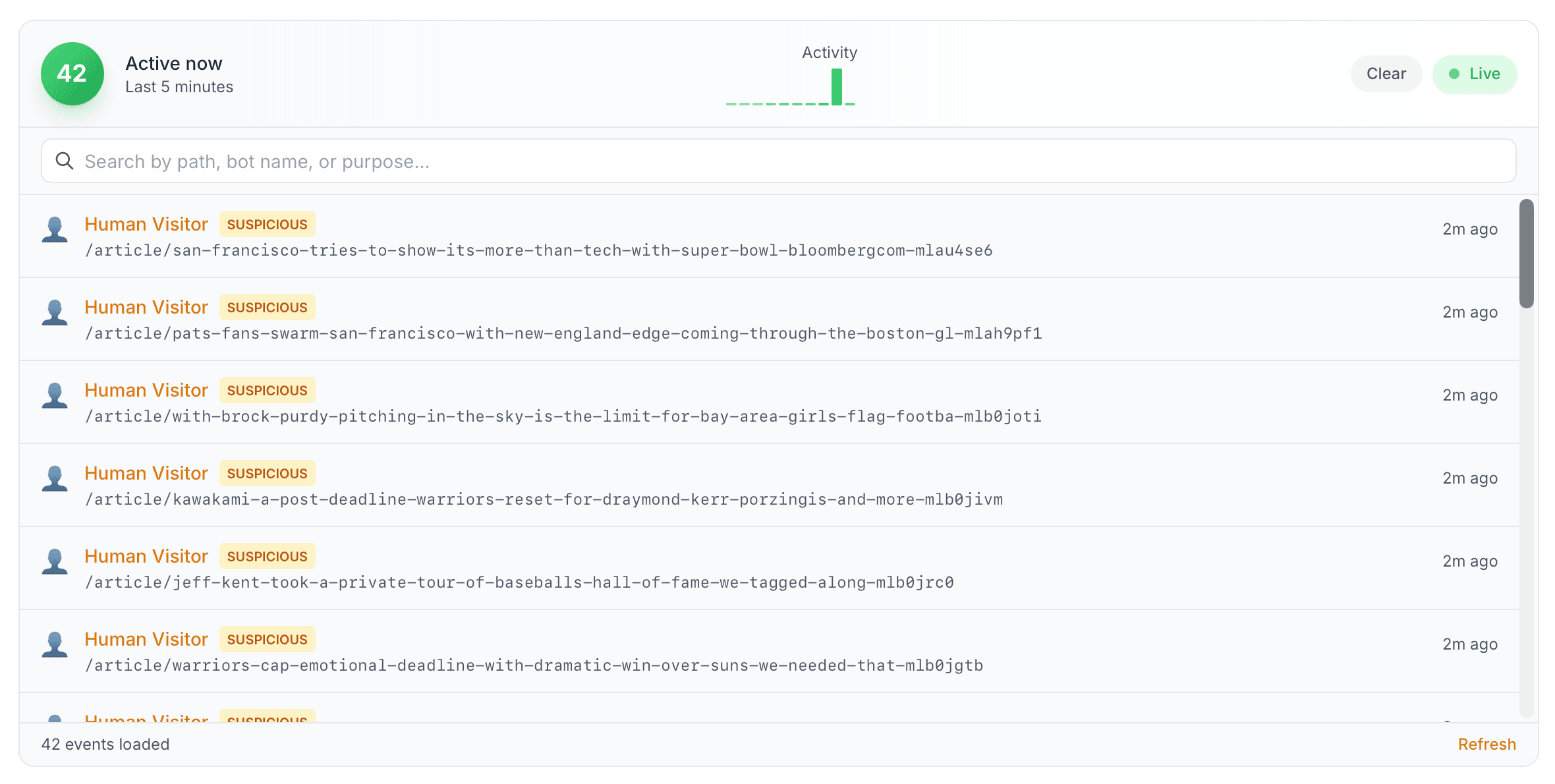Click the SUSPICIOUS badge on the Super Bowl article row

click(x=267, y=223)
